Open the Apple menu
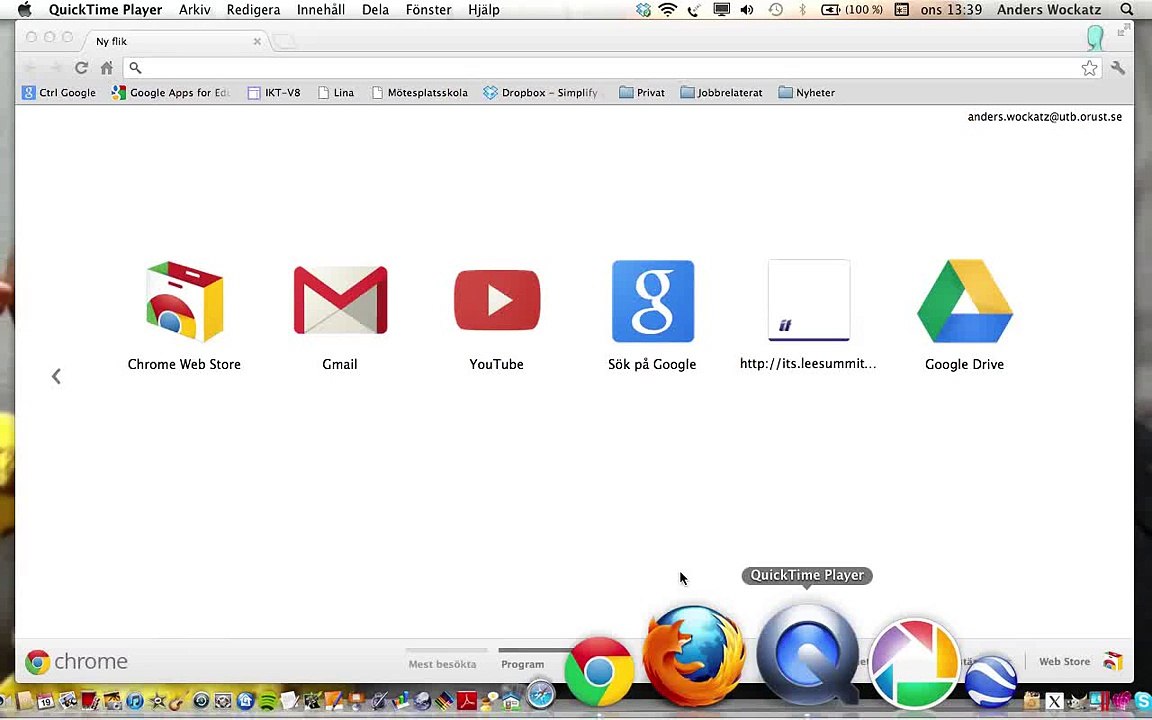Screen dimensions: 1152x720 [x=24, y=10]
